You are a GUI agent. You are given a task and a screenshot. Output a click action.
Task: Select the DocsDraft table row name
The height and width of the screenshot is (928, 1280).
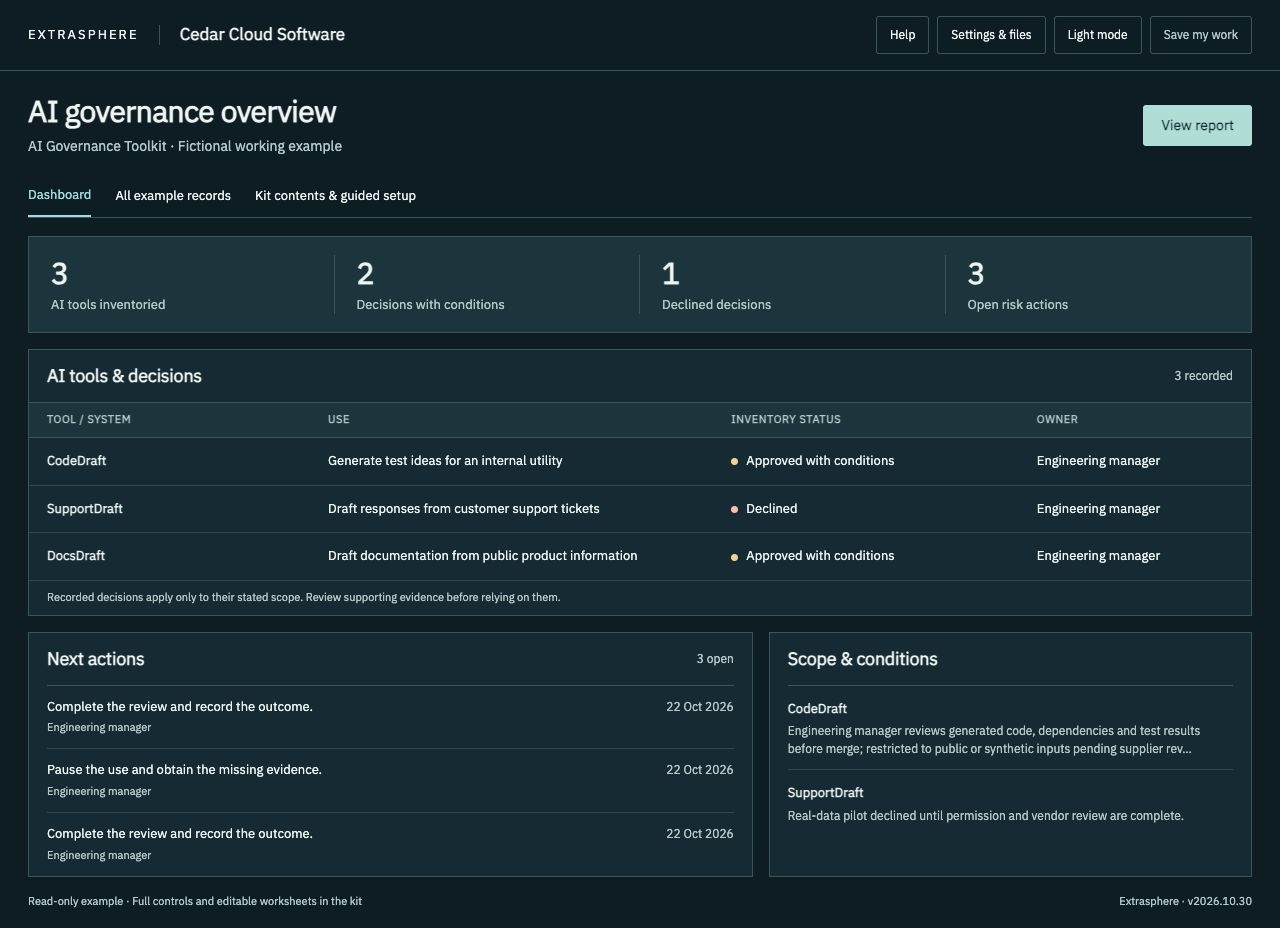76,556
